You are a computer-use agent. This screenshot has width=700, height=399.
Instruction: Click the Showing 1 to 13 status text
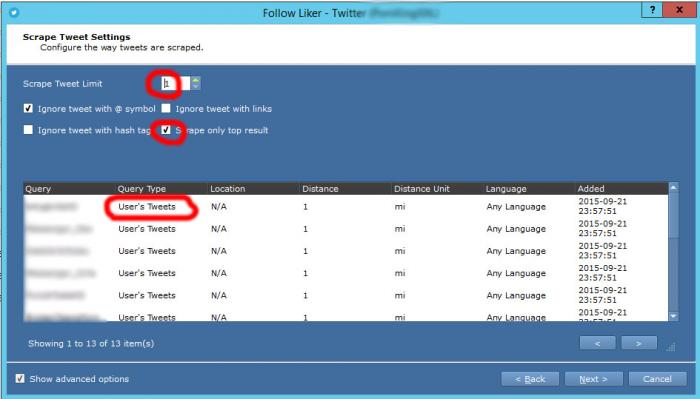point(91,343)
